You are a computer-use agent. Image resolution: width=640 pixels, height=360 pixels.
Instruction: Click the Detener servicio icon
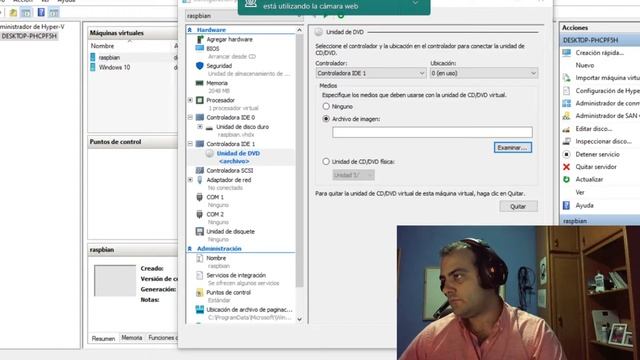[567, 154]
